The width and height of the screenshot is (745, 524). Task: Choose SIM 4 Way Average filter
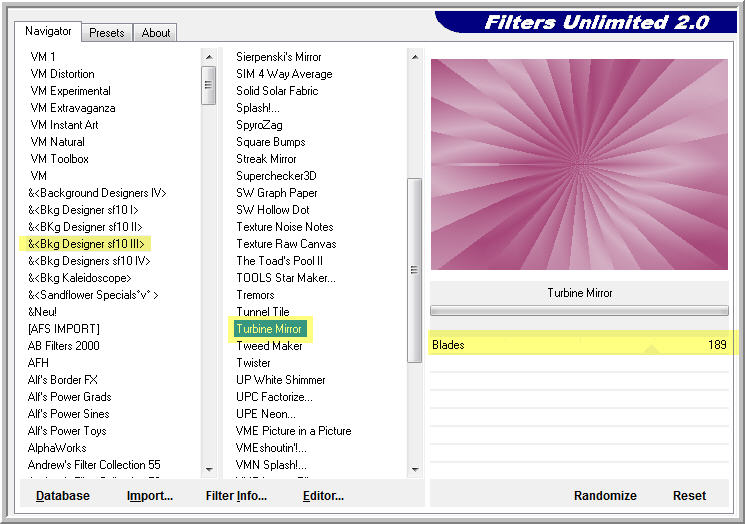[x=284, y=74]
